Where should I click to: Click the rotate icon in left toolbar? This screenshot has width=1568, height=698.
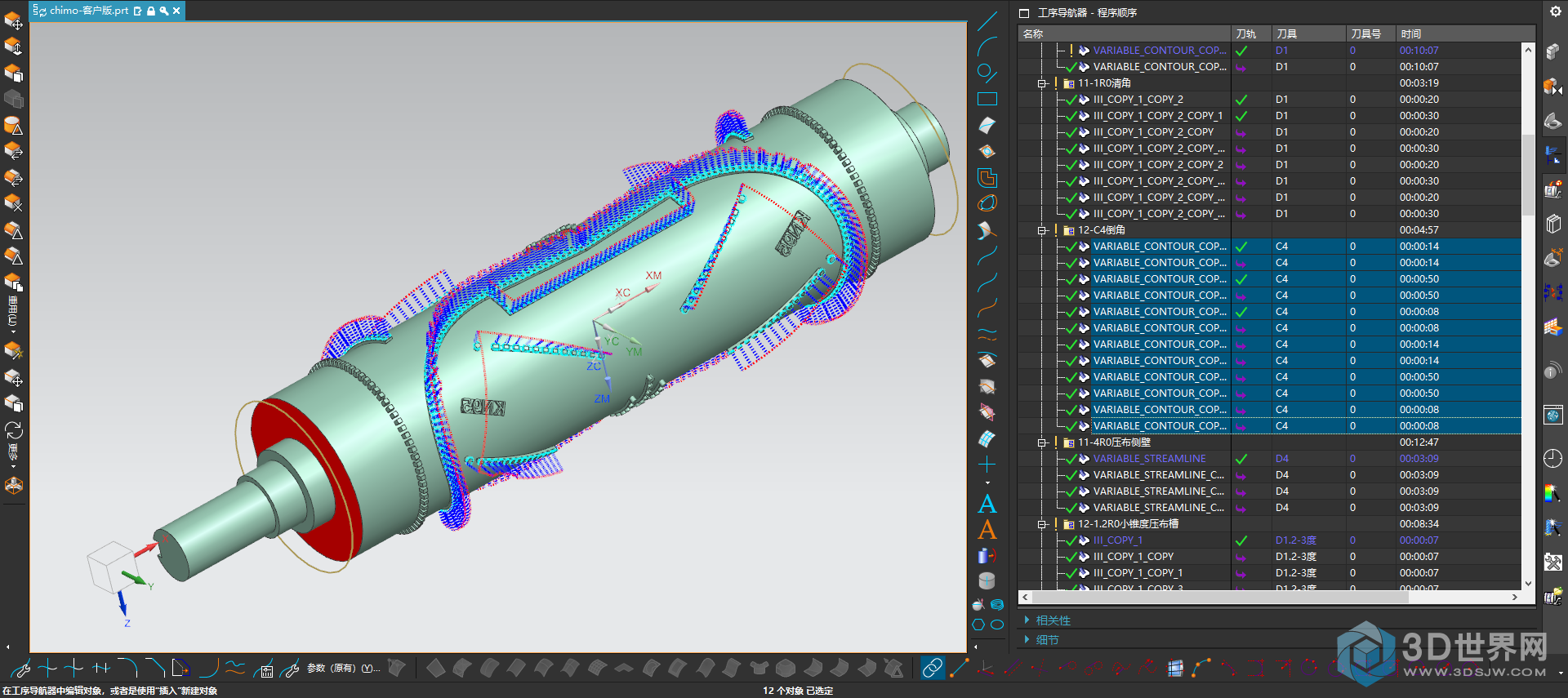point(14,430)
